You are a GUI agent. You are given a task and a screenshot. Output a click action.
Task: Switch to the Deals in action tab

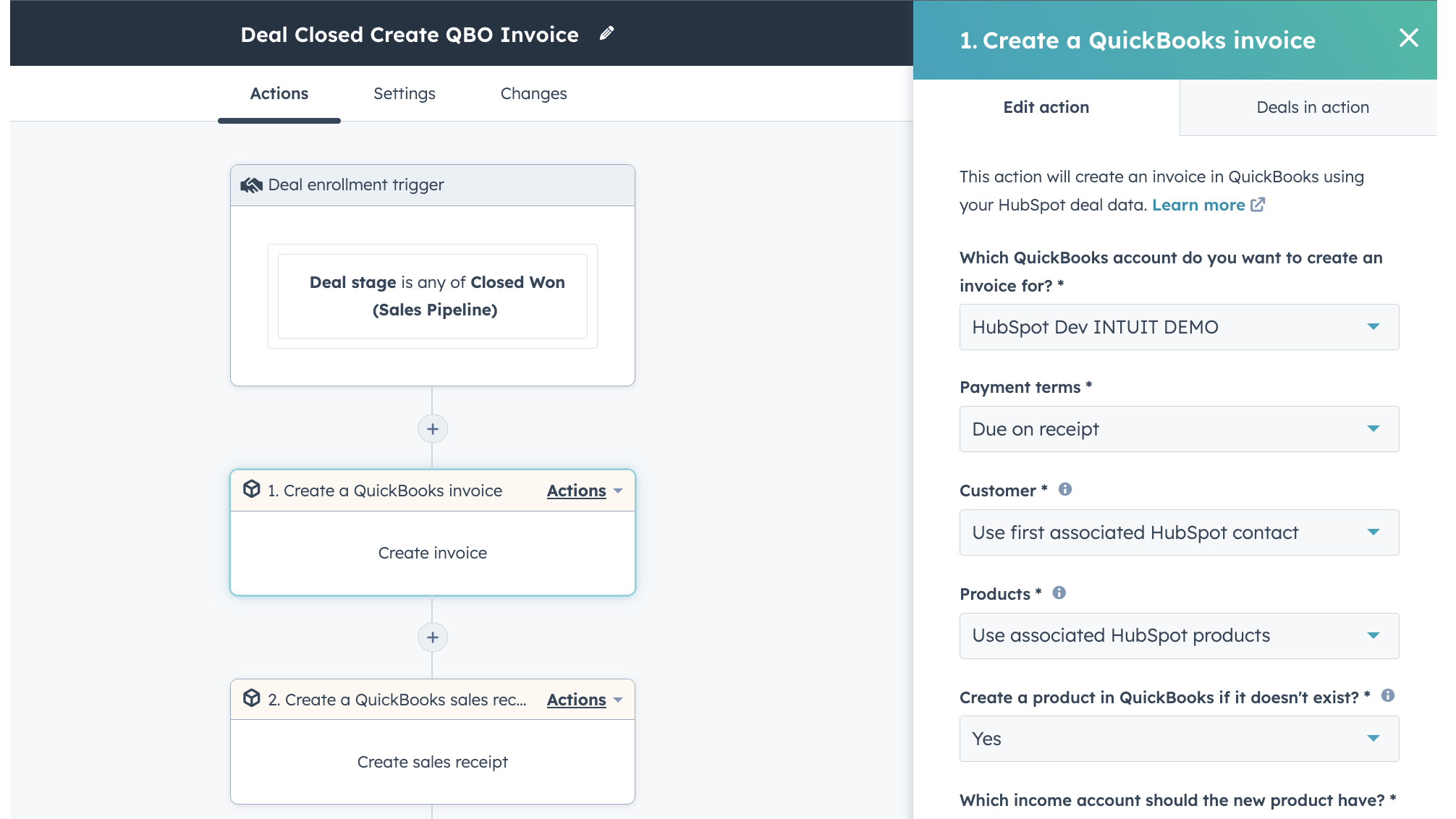click(1313, 106)
